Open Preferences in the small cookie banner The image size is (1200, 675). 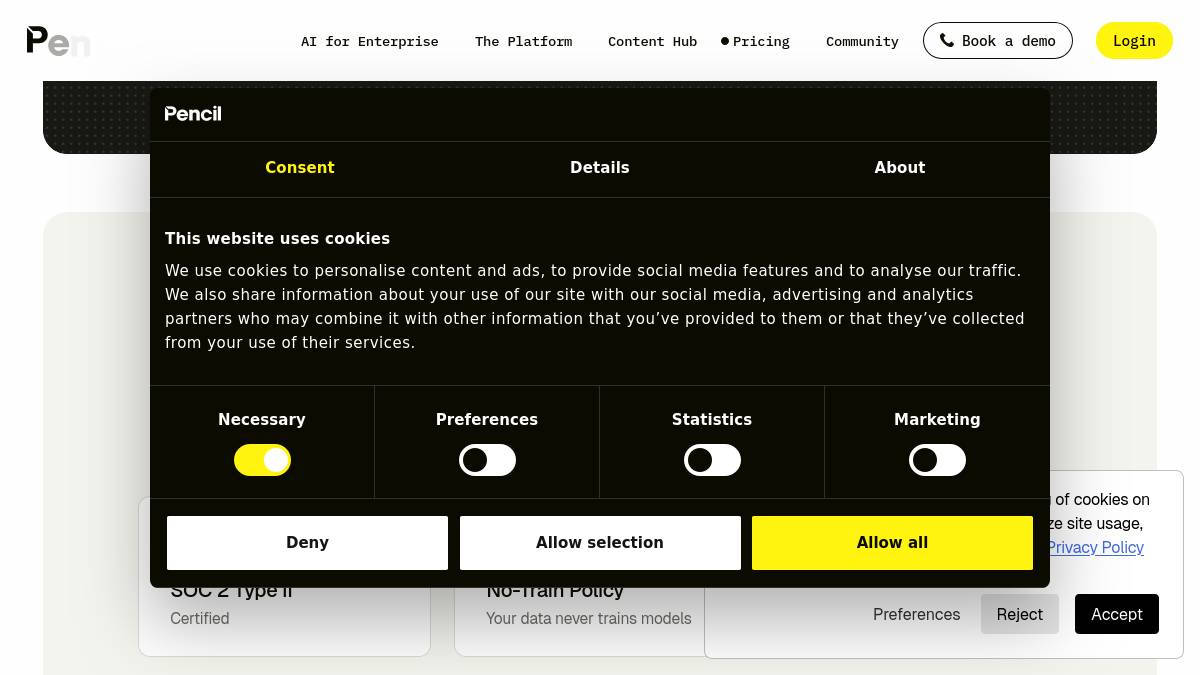coord(916,614)
